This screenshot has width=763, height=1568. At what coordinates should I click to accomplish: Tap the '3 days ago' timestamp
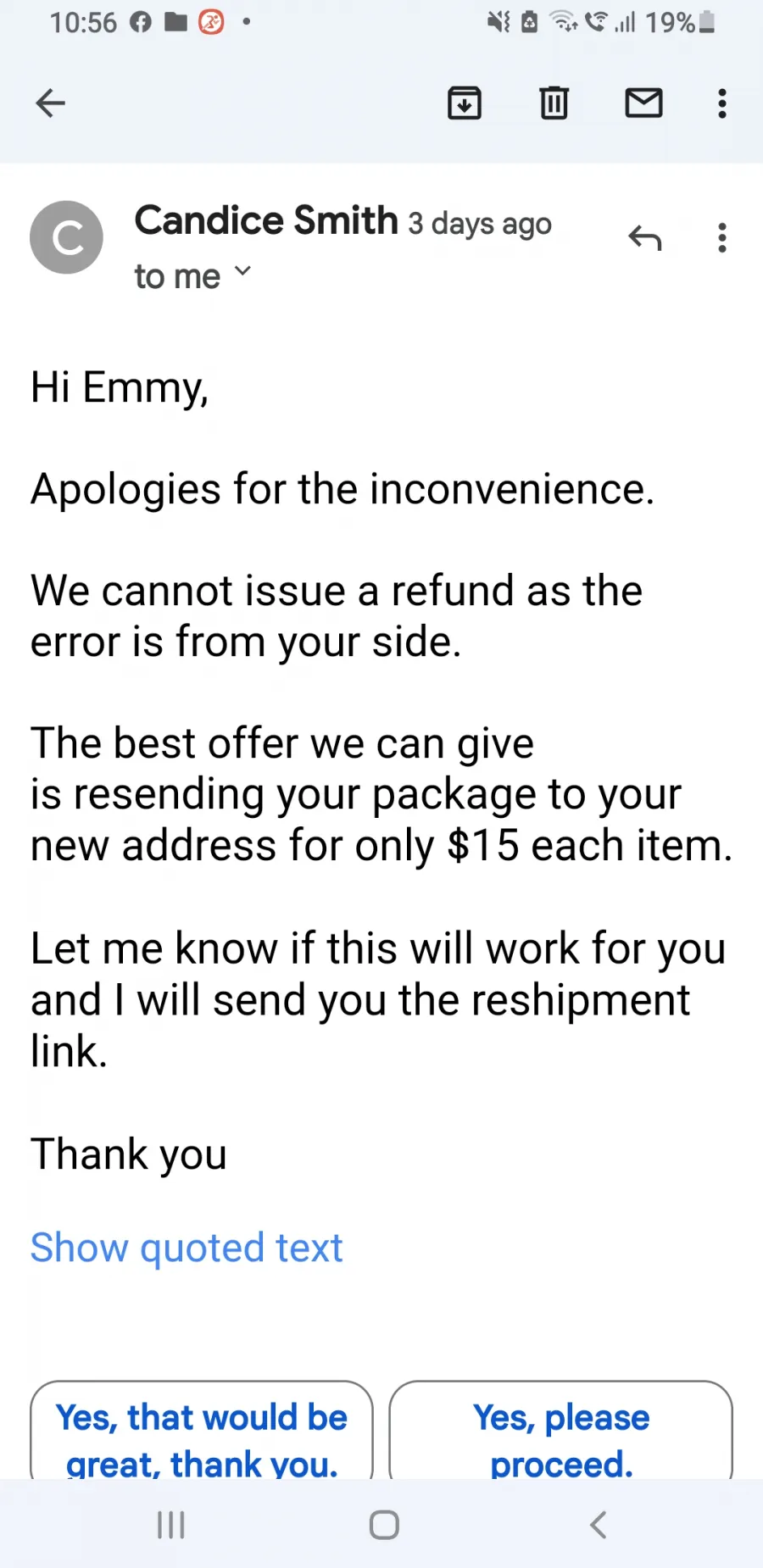pyautogui.click(x=480, y=224)
